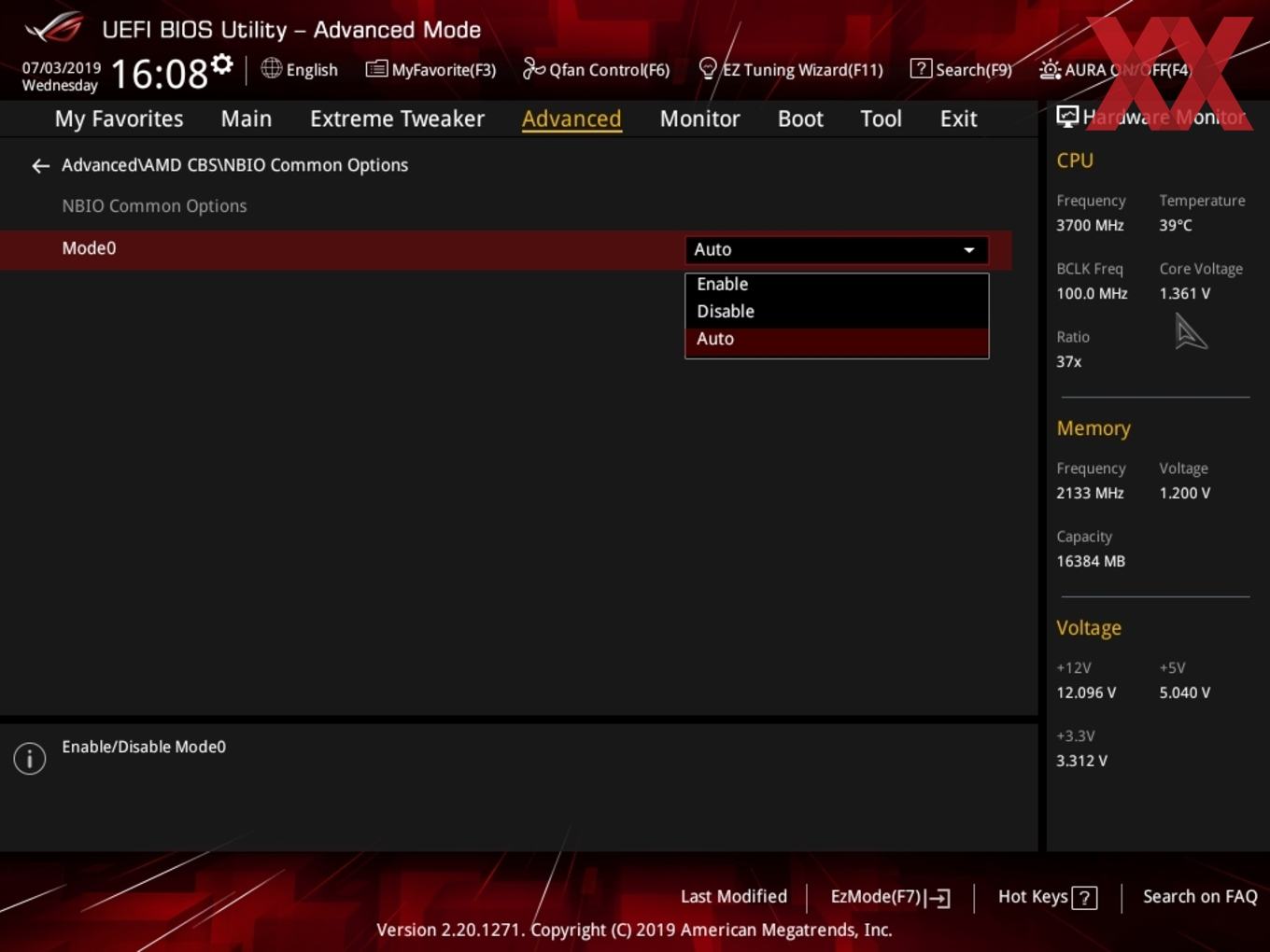
Task: Click the back arrow beside breadcrumb path
Action: [x=40, y=166]
